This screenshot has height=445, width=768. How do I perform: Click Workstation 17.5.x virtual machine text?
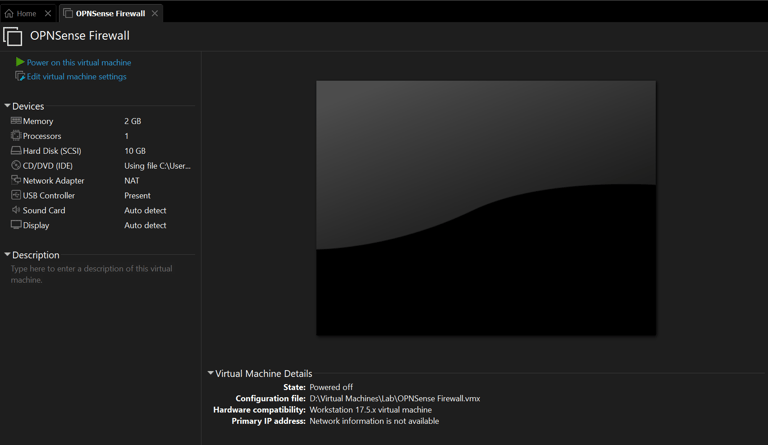[371, 410]
